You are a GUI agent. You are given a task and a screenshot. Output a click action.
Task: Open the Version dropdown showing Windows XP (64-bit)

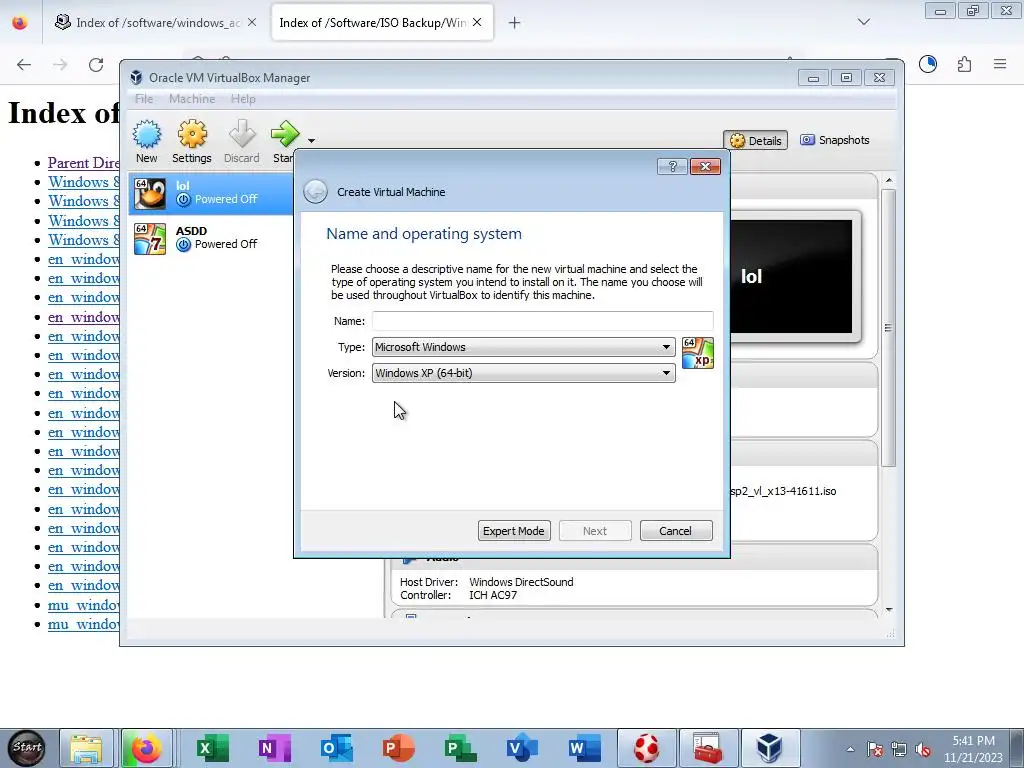point(524,373)
